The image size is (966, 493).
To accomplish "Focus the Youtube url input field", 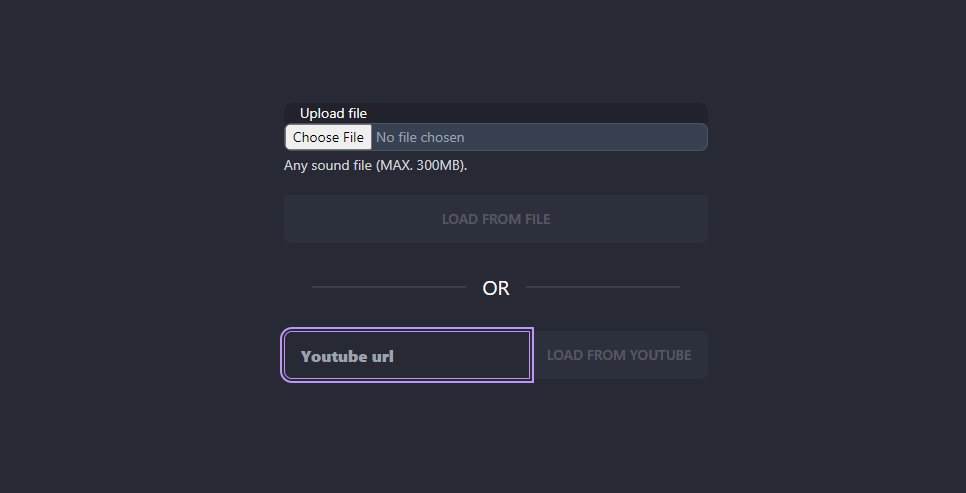I will tap(407, 355).
